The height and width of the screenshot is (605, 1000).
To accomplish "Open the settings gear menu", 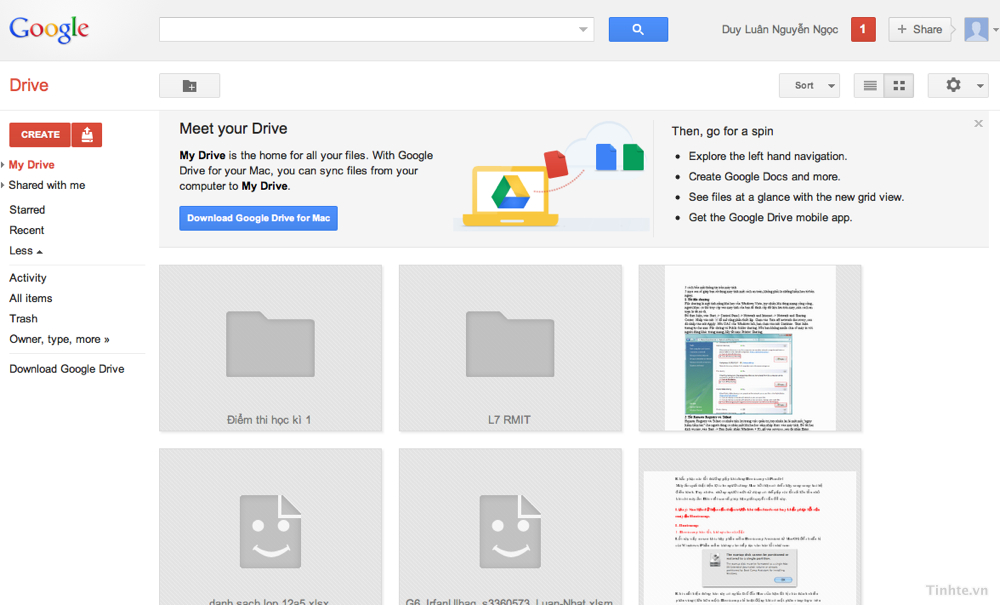I will 953,85.
